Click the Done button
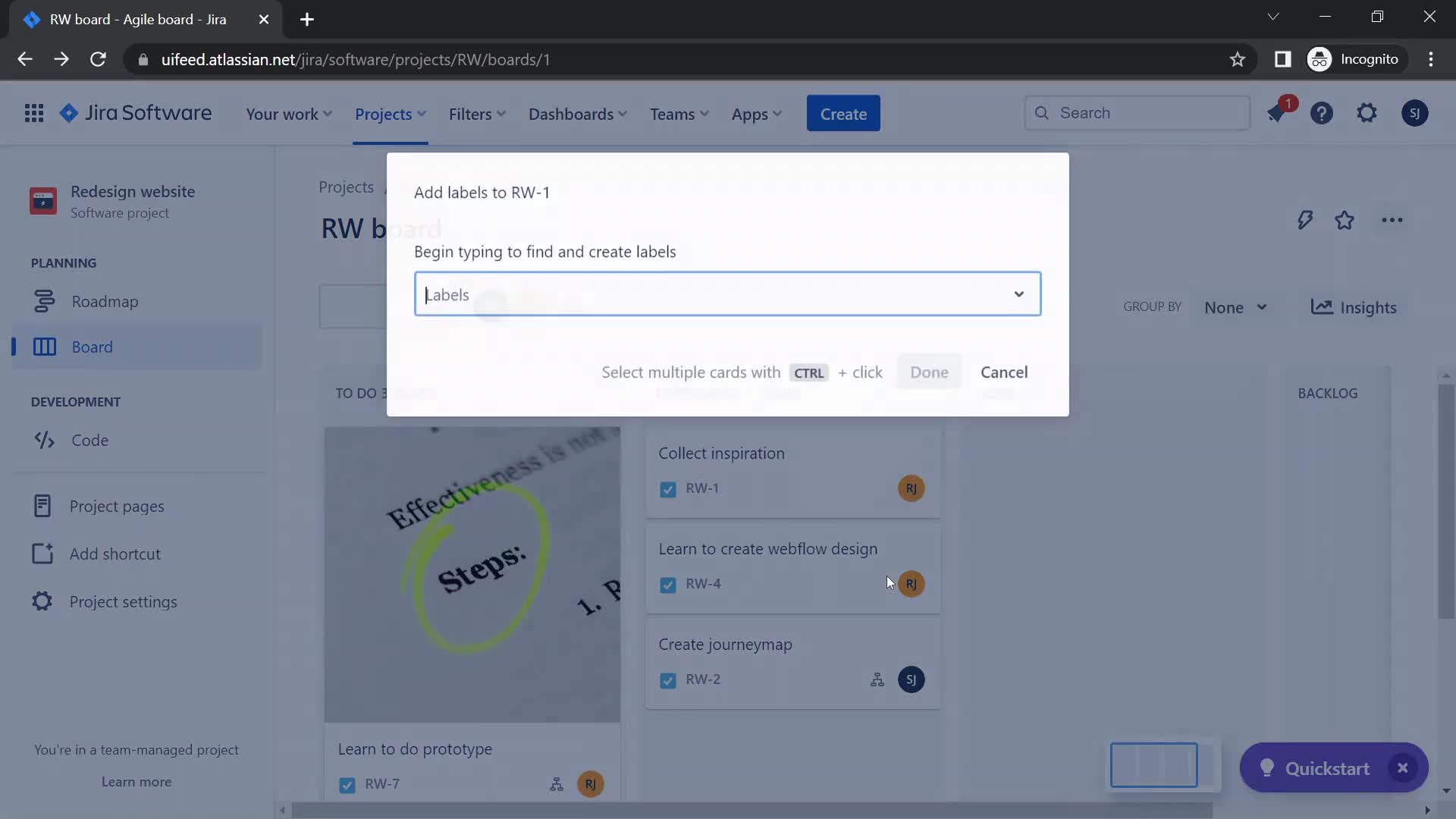Viewport: 1456px width, 819px height. click(929, 371)
